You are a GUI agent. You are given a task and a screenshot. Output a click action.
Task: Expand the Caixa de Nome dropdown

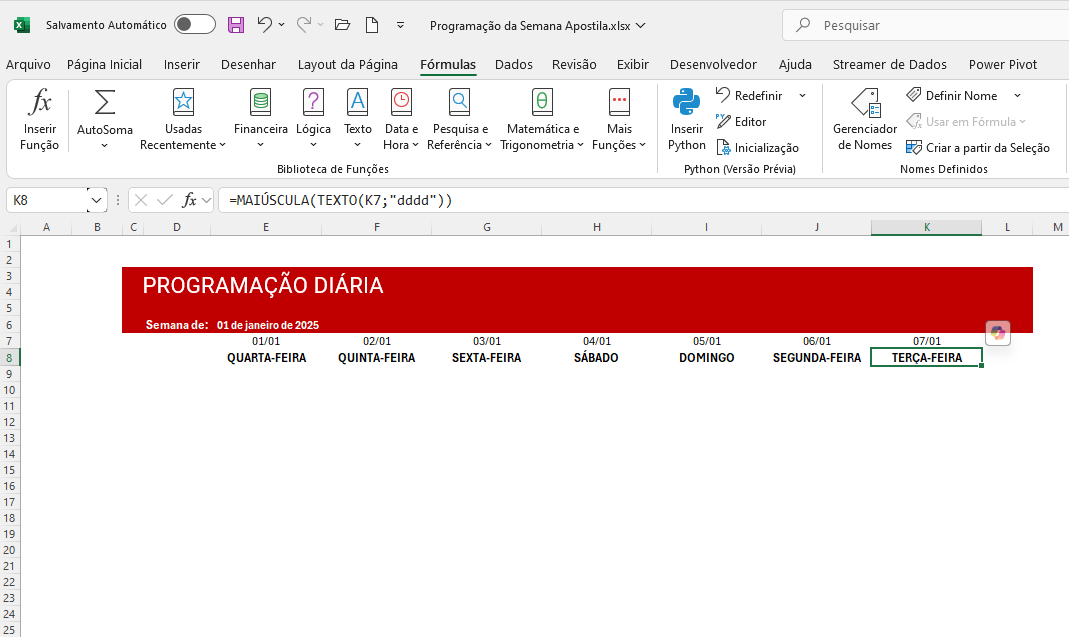point(96,199)
